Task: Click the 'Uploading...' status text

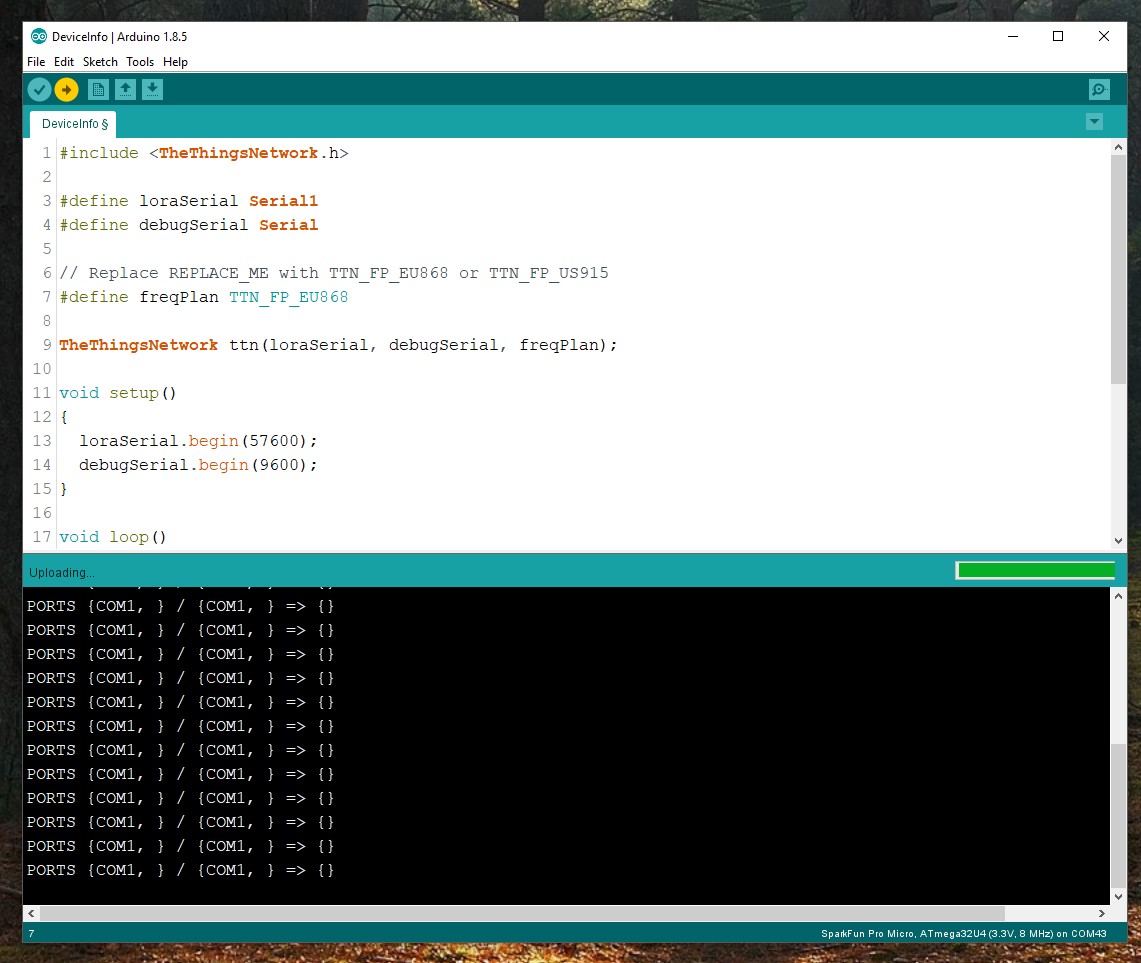Action: click(x=62, y=573)
